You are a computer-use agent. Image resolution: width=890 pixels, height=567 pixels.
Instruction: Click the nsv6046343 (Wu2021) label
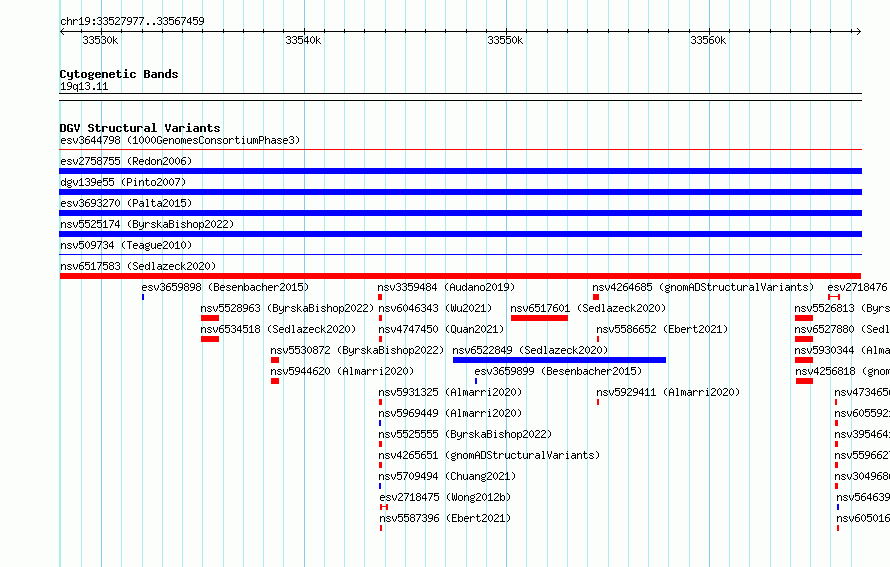pyautogui.click(x=435, y=308)
